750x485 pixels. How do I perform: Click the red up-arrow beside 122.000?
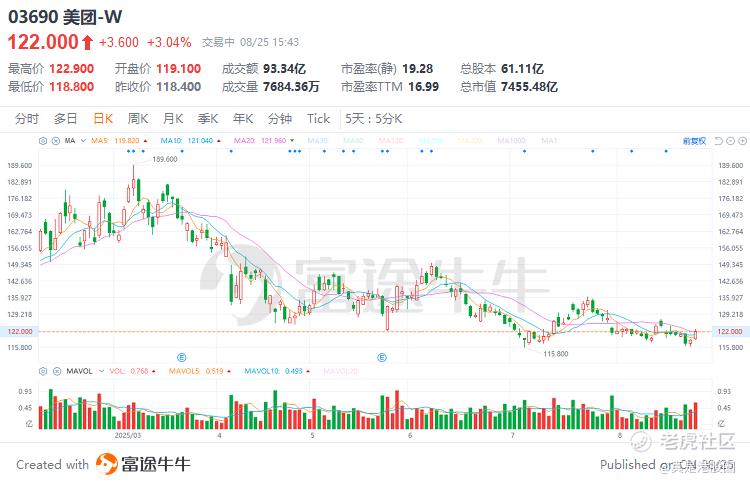click(87, 43)
